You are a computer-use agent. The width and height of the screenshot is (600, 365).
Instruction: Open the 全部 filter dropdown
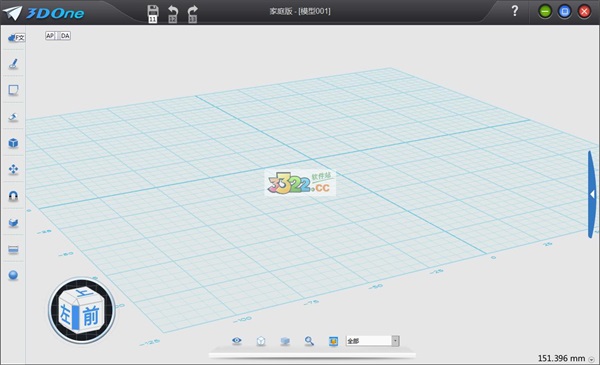coord(373,341)
